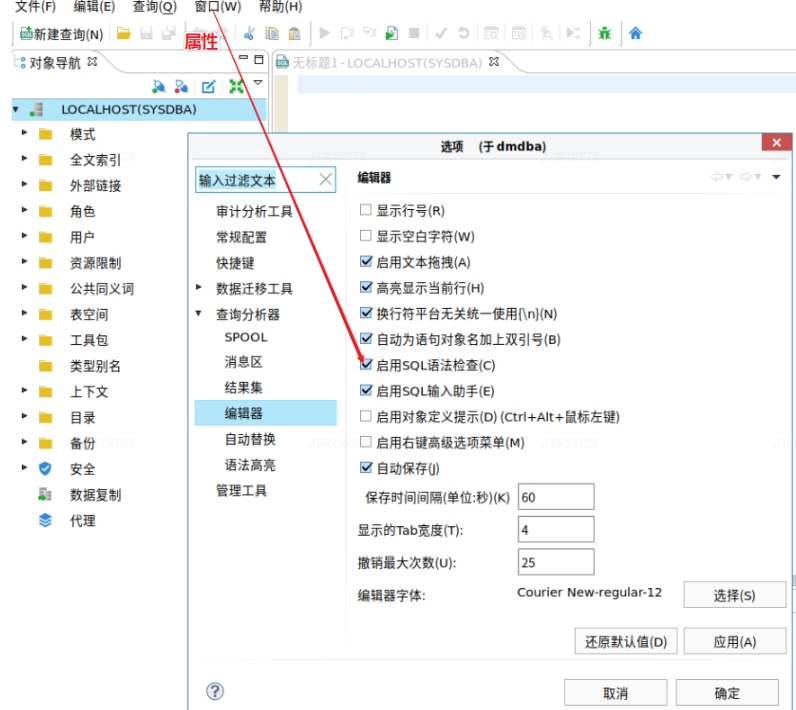
Task: Click the disconnect icon in 对象导航
Action: pos(181,86)
